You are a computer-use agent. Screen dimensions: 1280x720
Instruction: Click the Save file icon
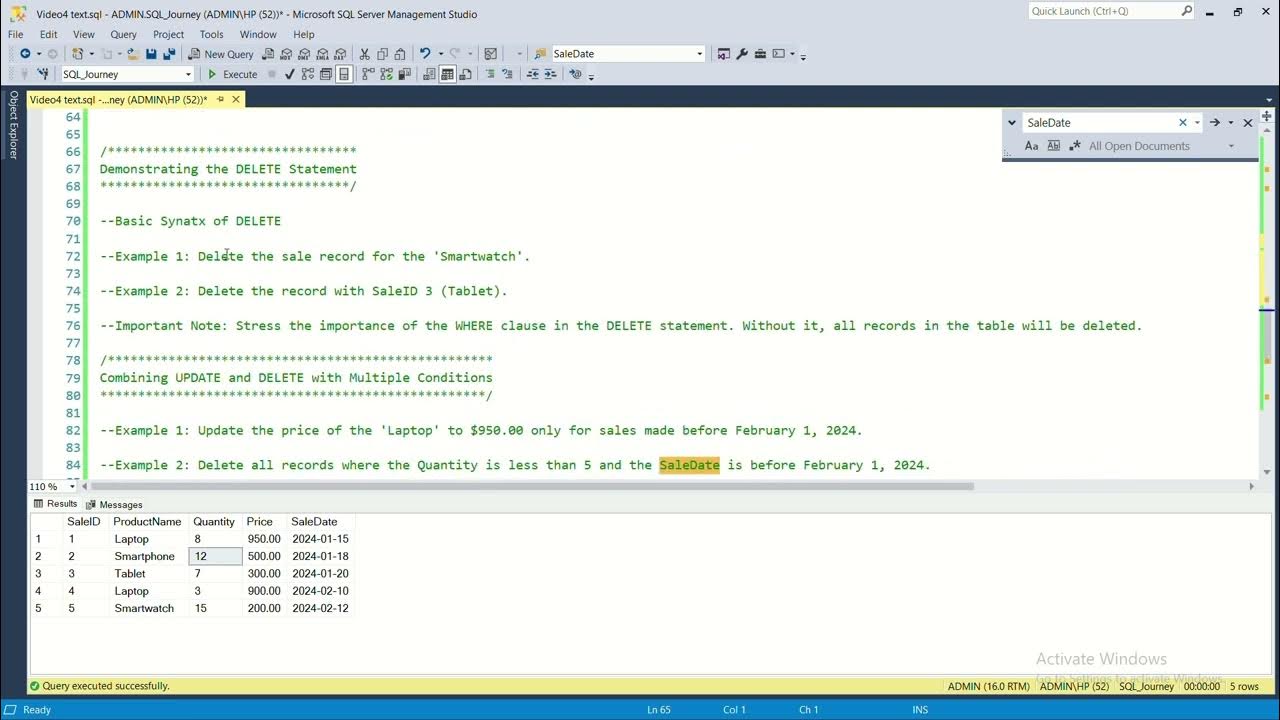tap(151, 54)
